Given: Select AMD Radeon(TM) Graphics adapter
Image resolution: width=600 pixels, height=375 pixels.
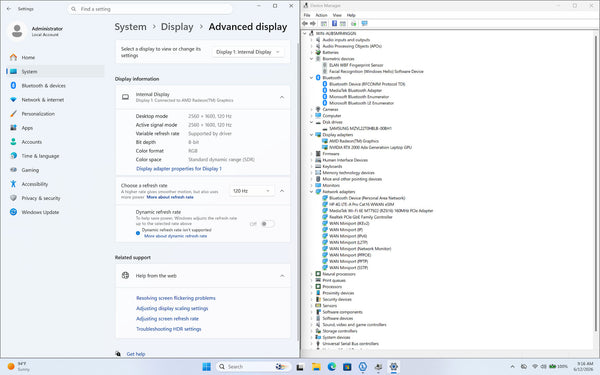Looking at the screenshot, I should [x=354, y=141].
